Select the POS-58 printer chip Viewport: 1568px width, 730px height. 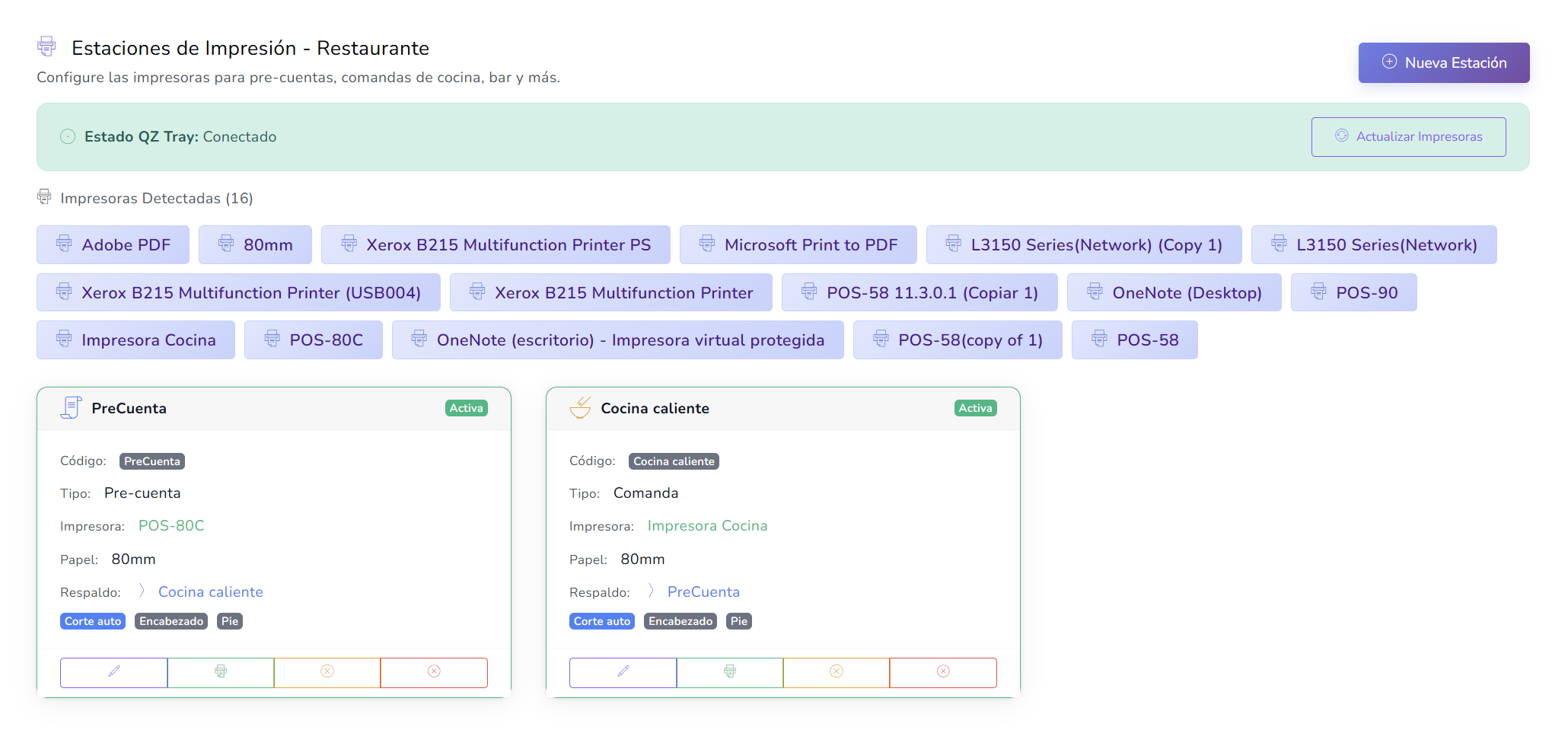pos(1134,340)
